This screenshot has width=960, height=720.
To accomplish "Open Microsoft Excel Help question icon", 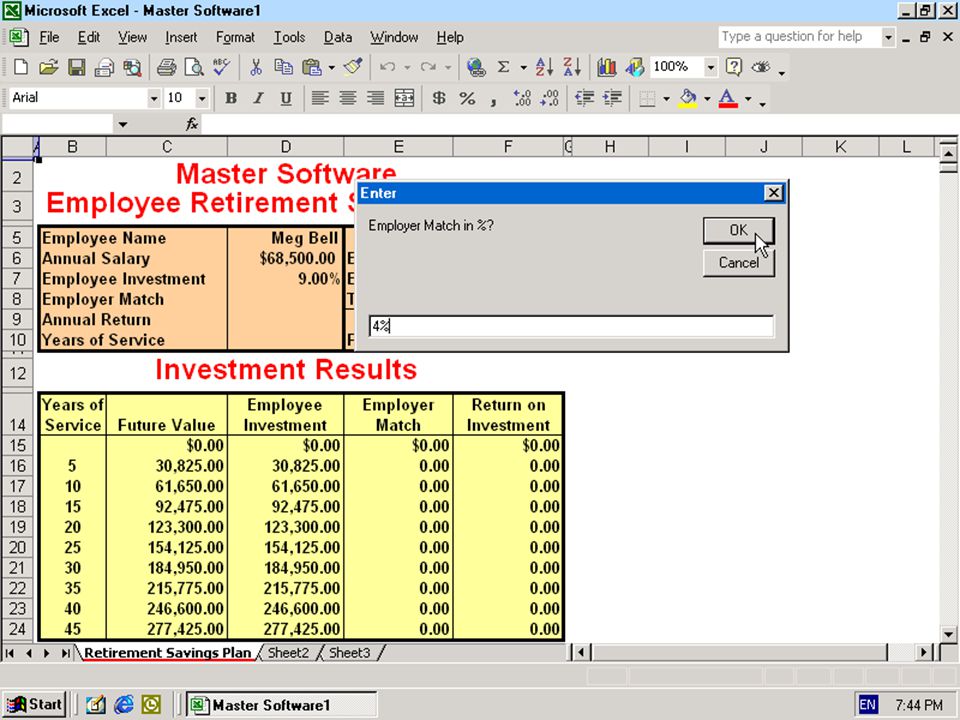I will [x=733, y=67].
